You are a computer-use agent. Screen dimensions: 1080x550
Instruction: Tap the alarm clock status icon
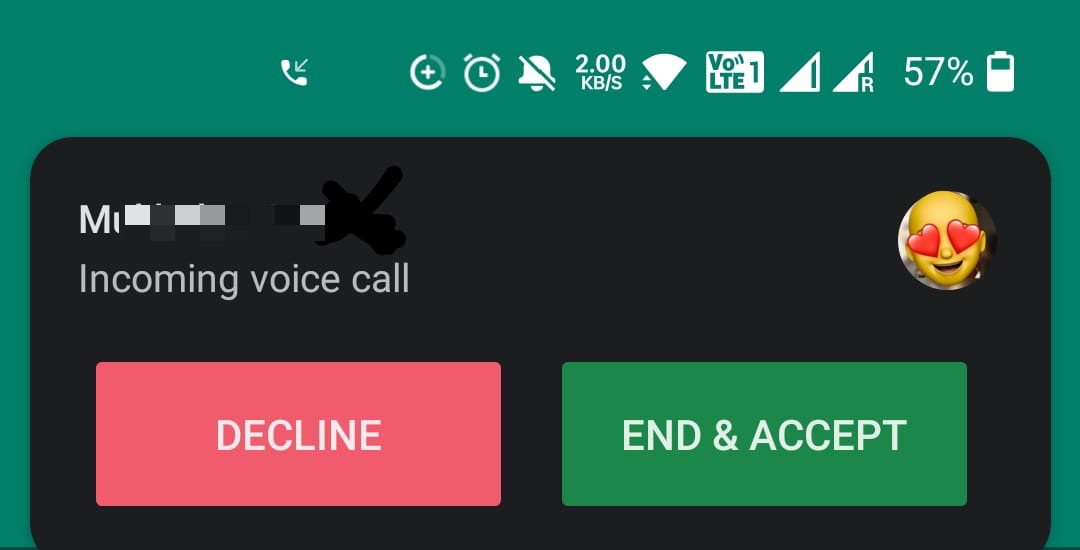pyautogui.click(x=481, y=72)
